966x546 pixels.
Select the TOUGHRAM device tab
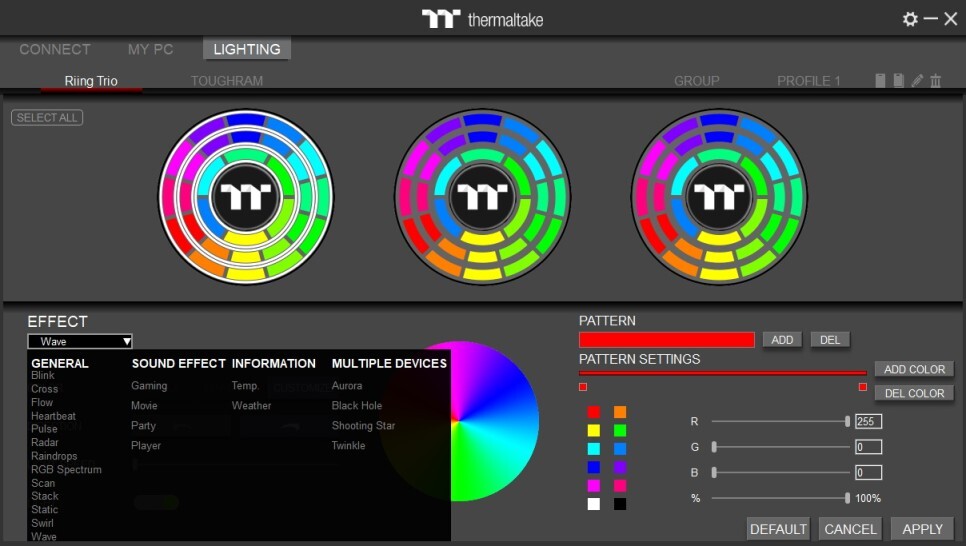[x=227, y=81]
